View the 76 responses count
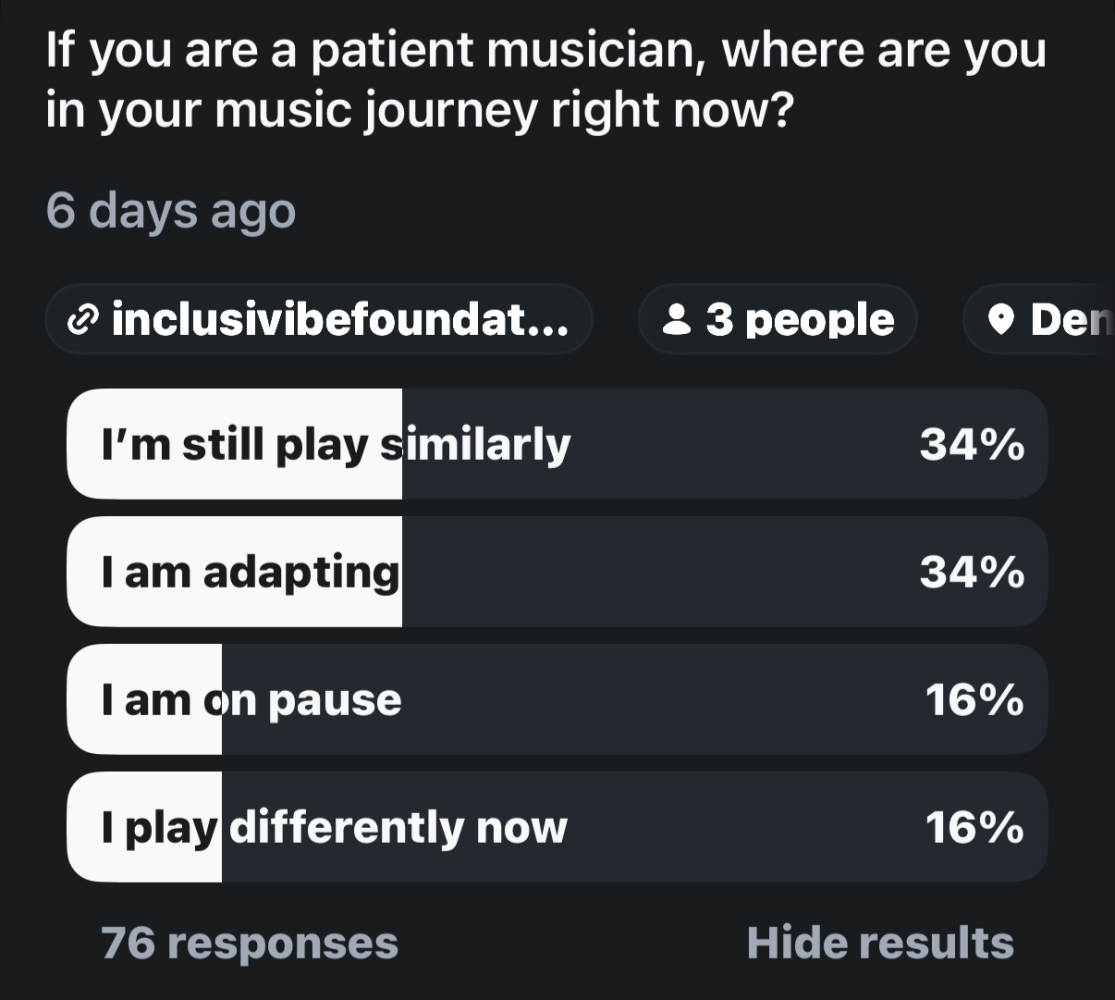This screenshot has width=1115, height=1000. point(250,944)
